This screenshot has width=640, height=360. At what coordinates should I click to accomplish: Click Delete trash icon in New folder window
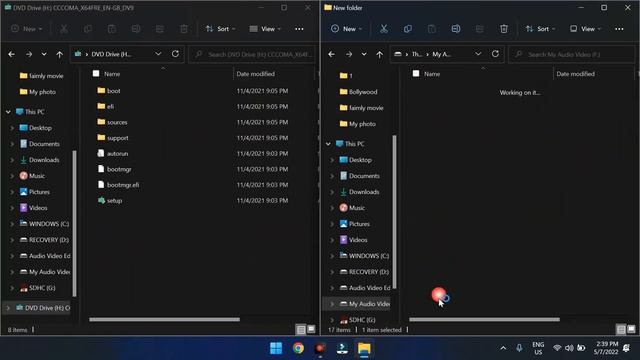click(504, 29)
